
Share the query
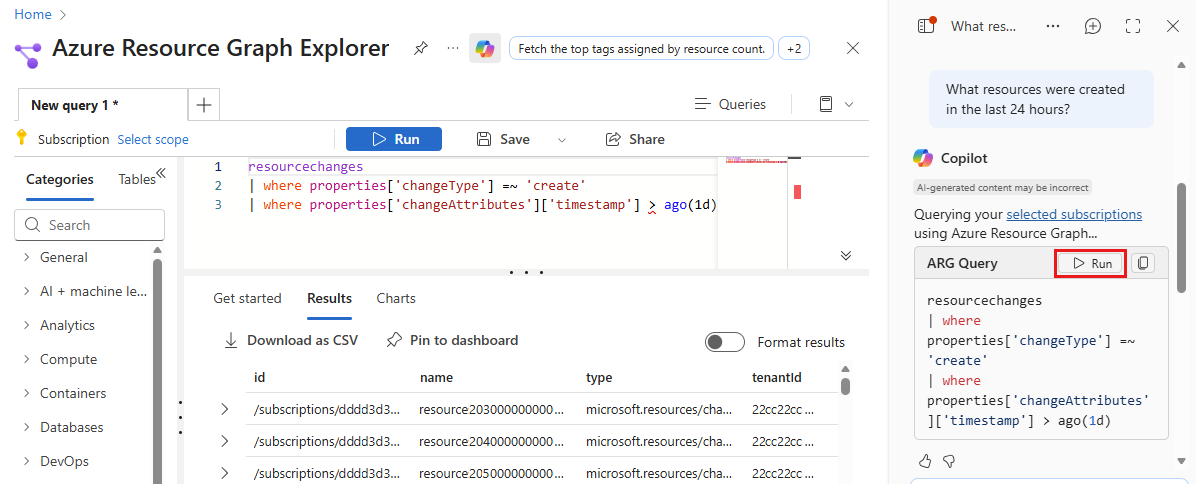pos(635,139)
